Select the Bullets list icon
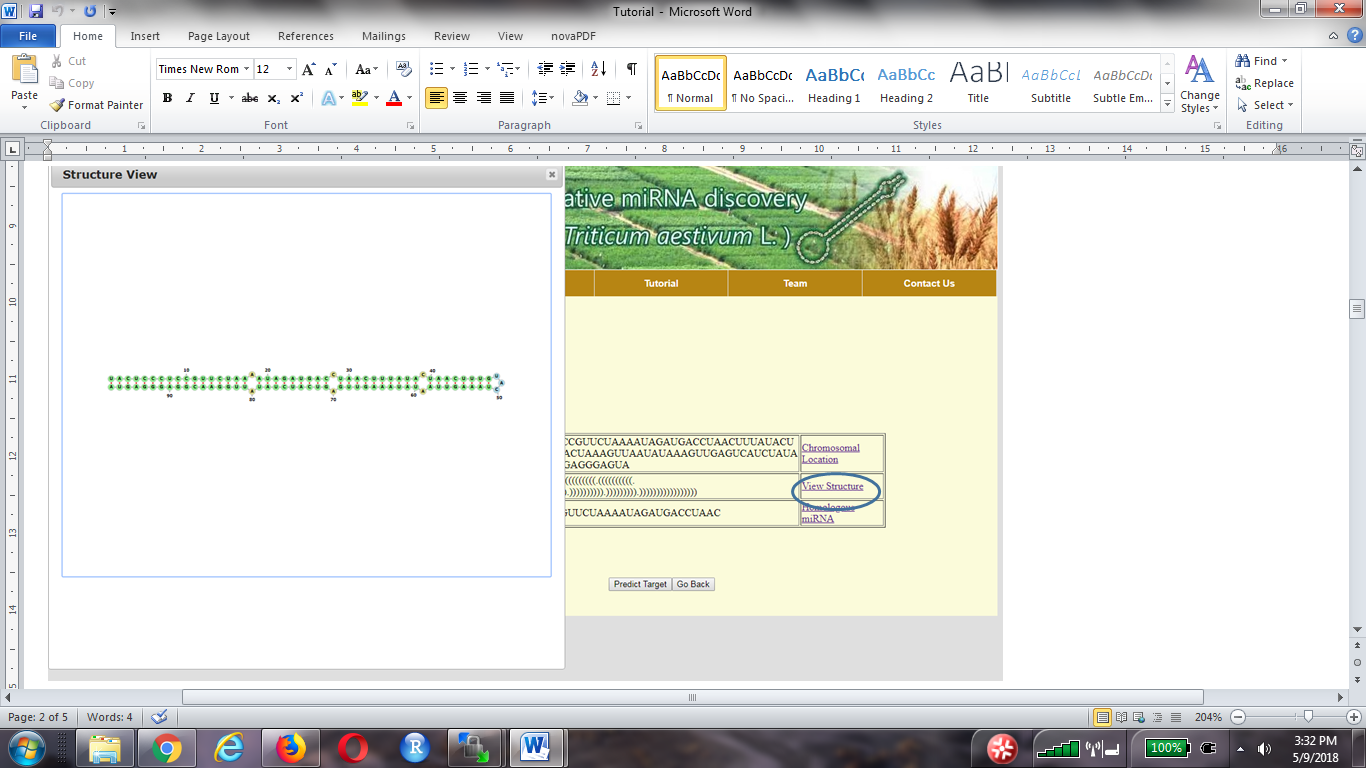Screen dimensions: 1366x768 tap(436, 69)
